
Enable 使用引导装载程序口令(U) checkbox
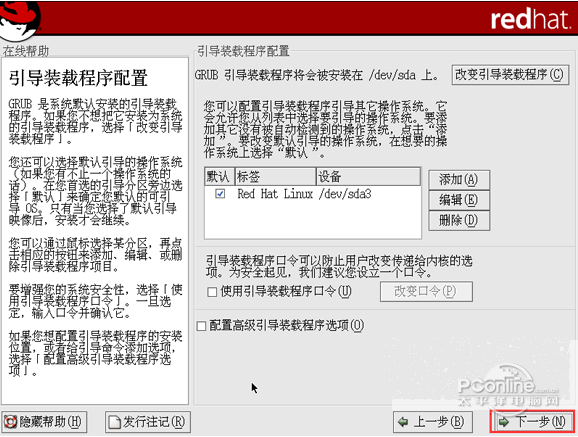[x=212, y=292]
